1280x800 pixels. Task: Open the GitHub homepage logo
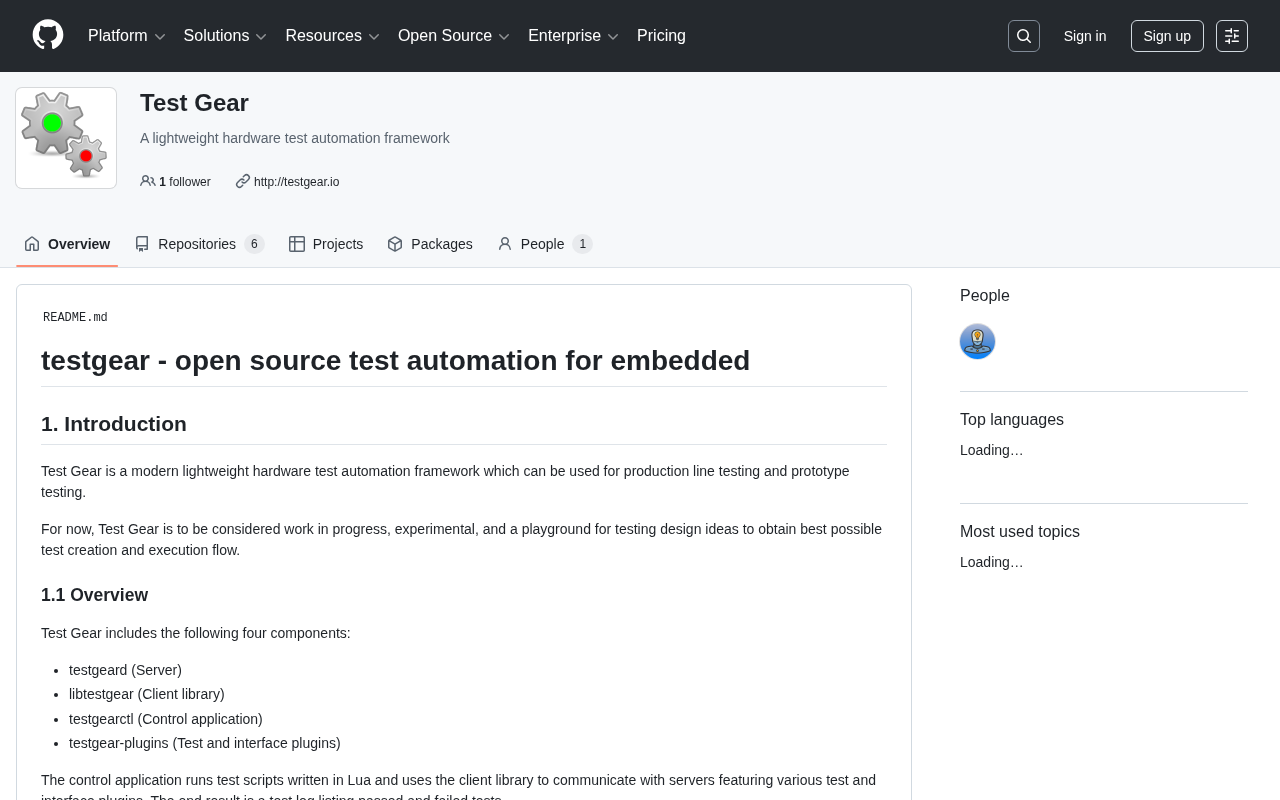48,35
